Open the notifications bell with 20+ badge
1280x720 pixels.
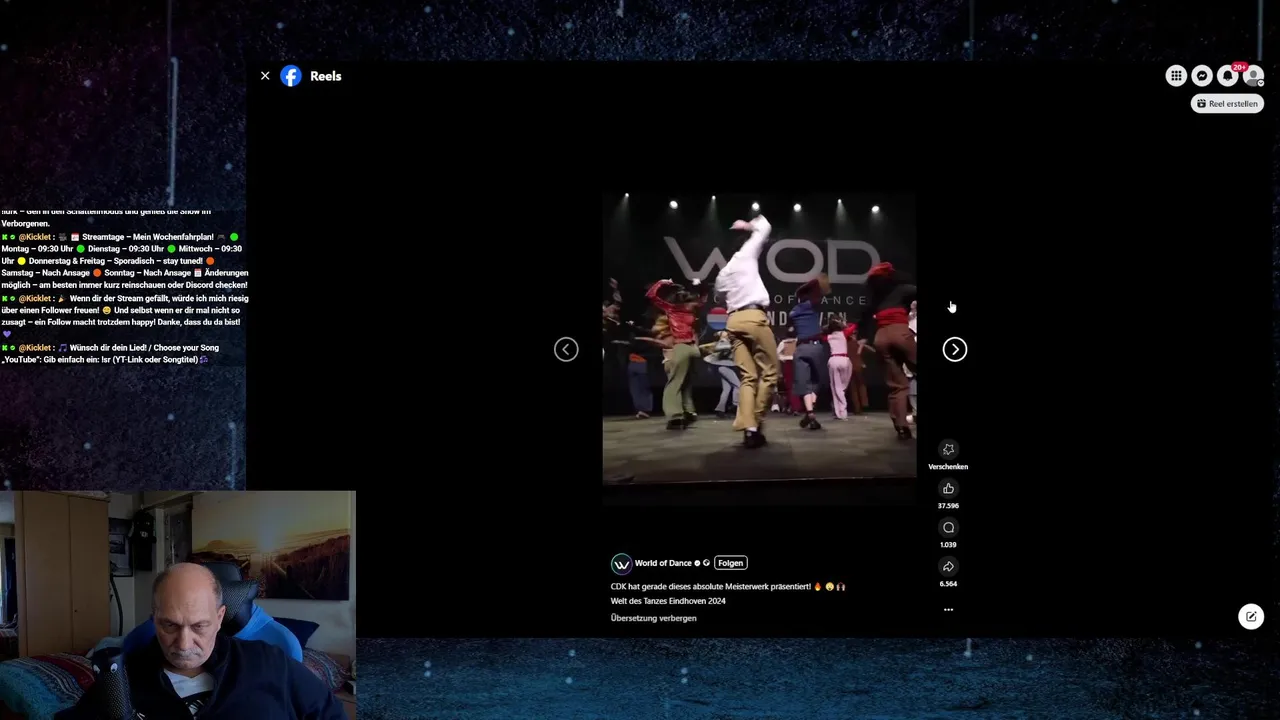click(x=1228, y=76)
